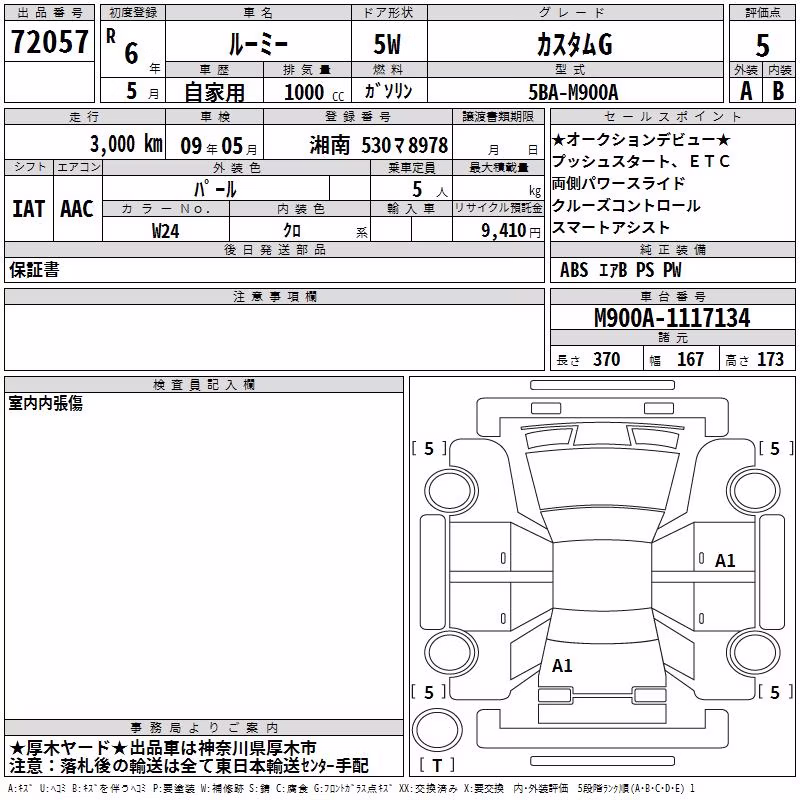The image size is (800, 800).
Task: Click セールスポイント header
Action: (672, 117)
